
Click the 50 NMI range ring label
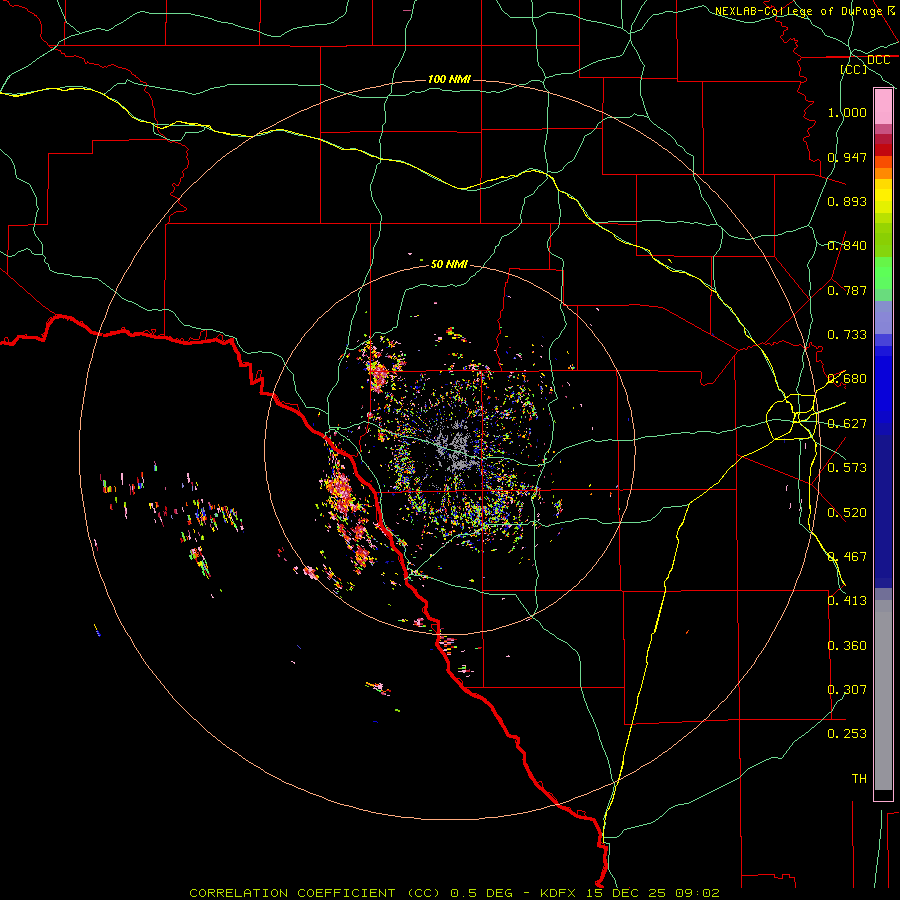point(449,264)
